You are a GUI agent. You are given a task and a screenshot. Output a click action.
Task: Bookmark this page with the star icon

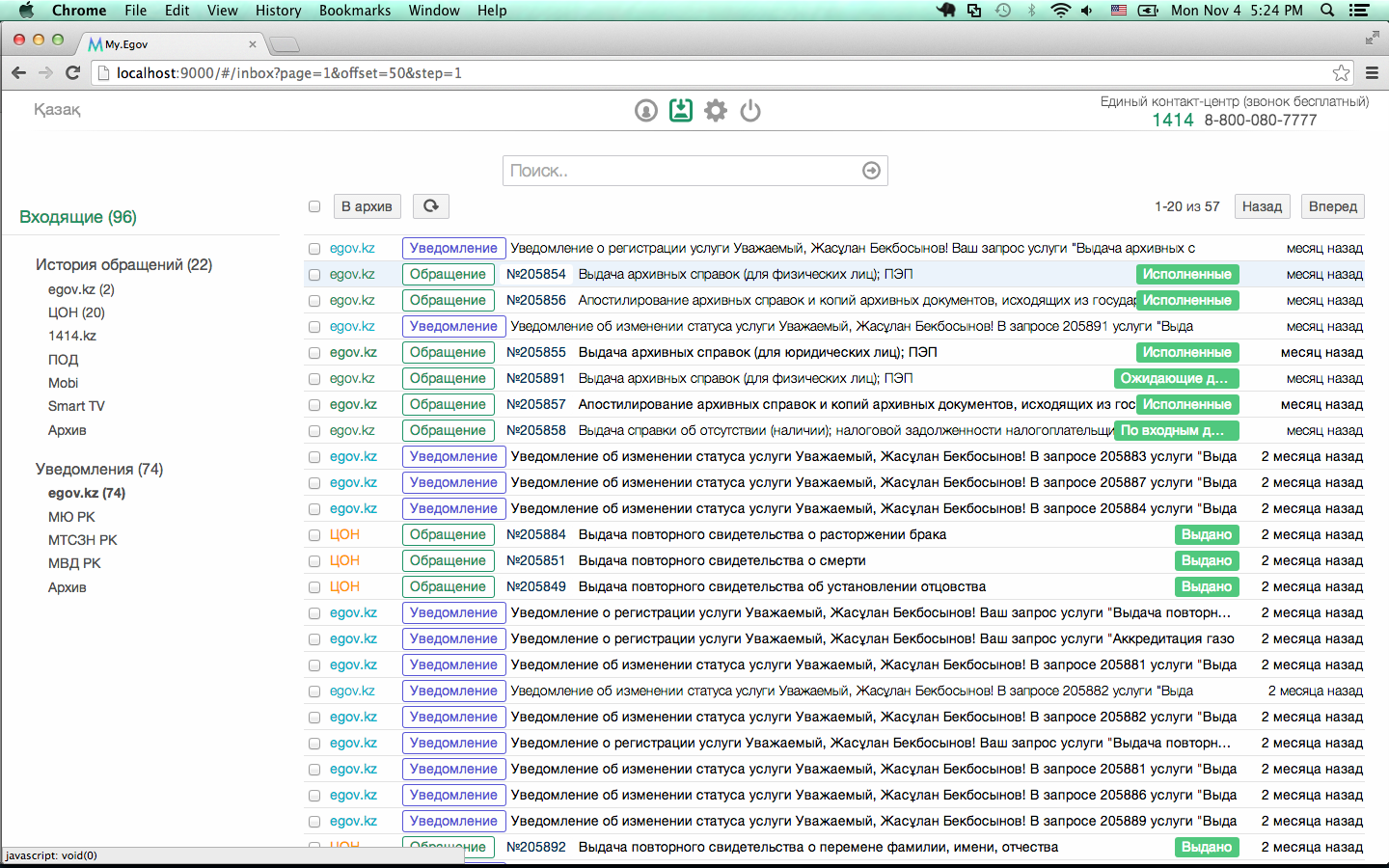pos(1341,73)
